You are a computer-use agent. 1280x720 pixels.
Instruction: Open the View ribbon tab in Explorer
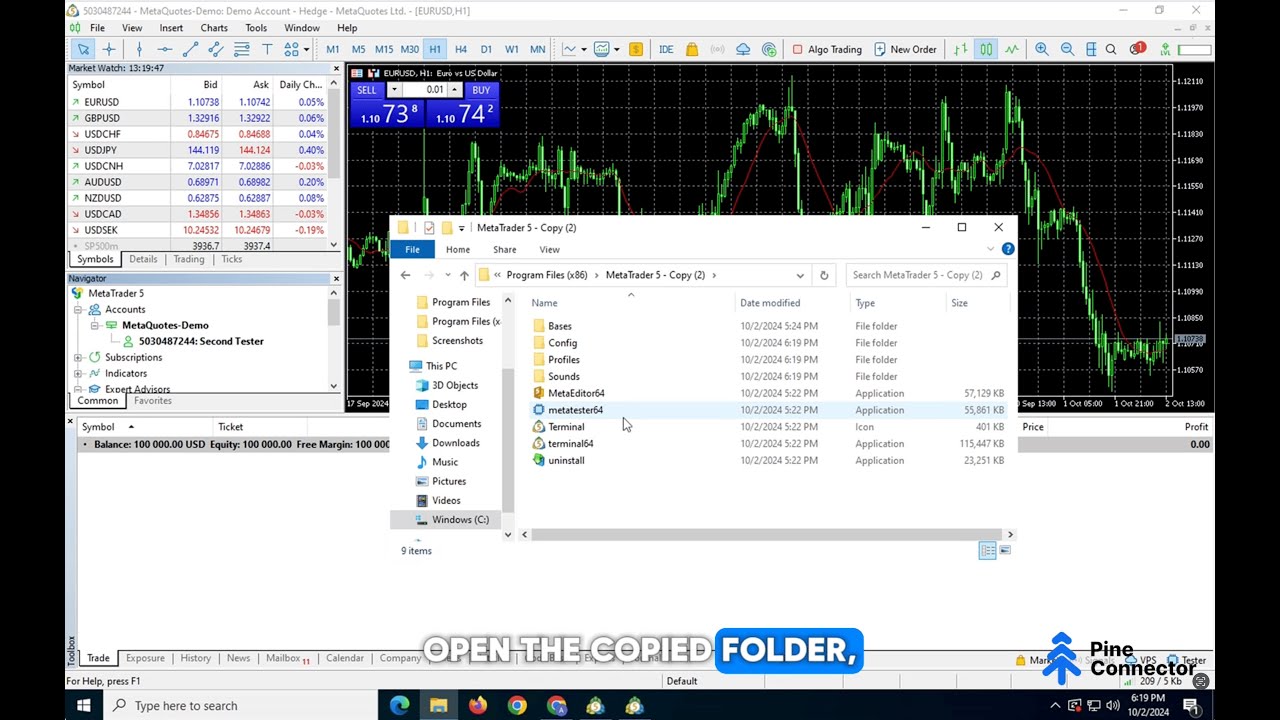[549, 249]
